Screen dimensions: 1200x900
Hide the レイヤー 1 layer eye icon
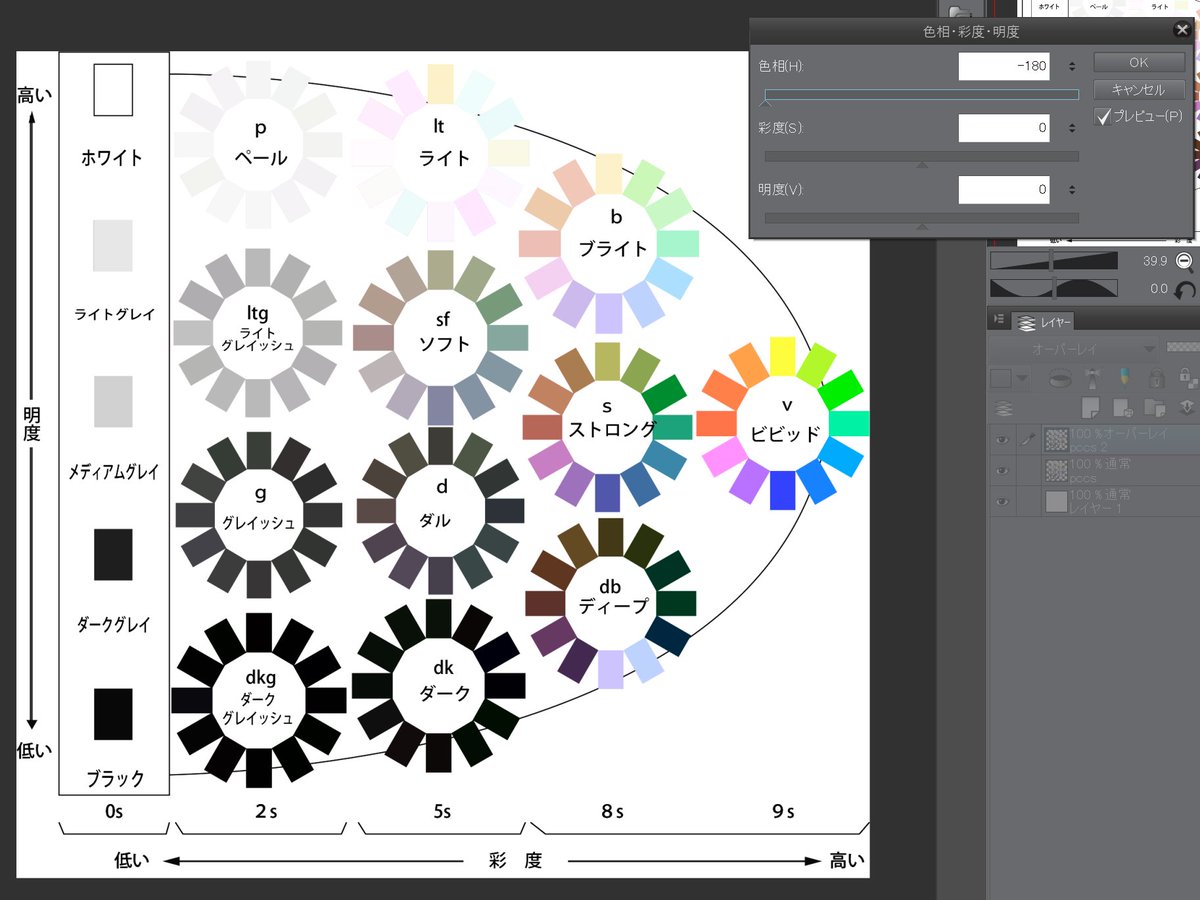1001,502
